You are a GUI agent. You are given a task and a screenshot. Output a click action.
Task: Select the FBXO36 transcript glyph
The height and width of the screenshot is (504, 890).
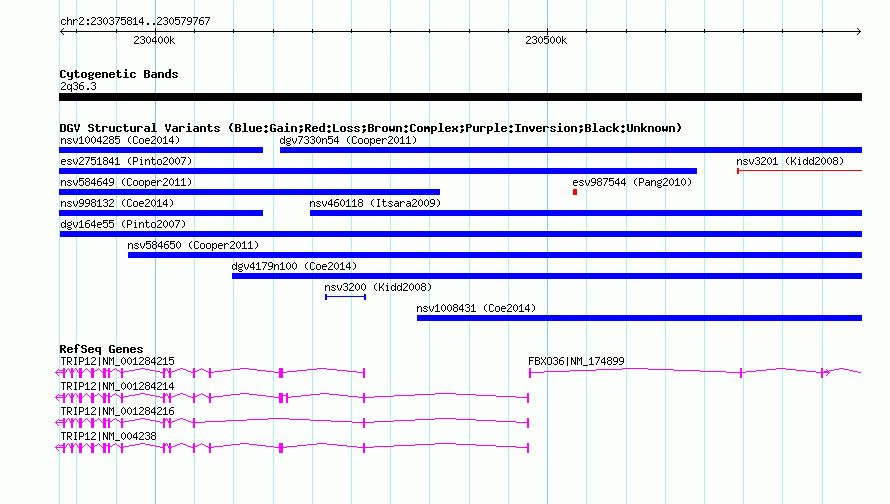tap(695, 372)
